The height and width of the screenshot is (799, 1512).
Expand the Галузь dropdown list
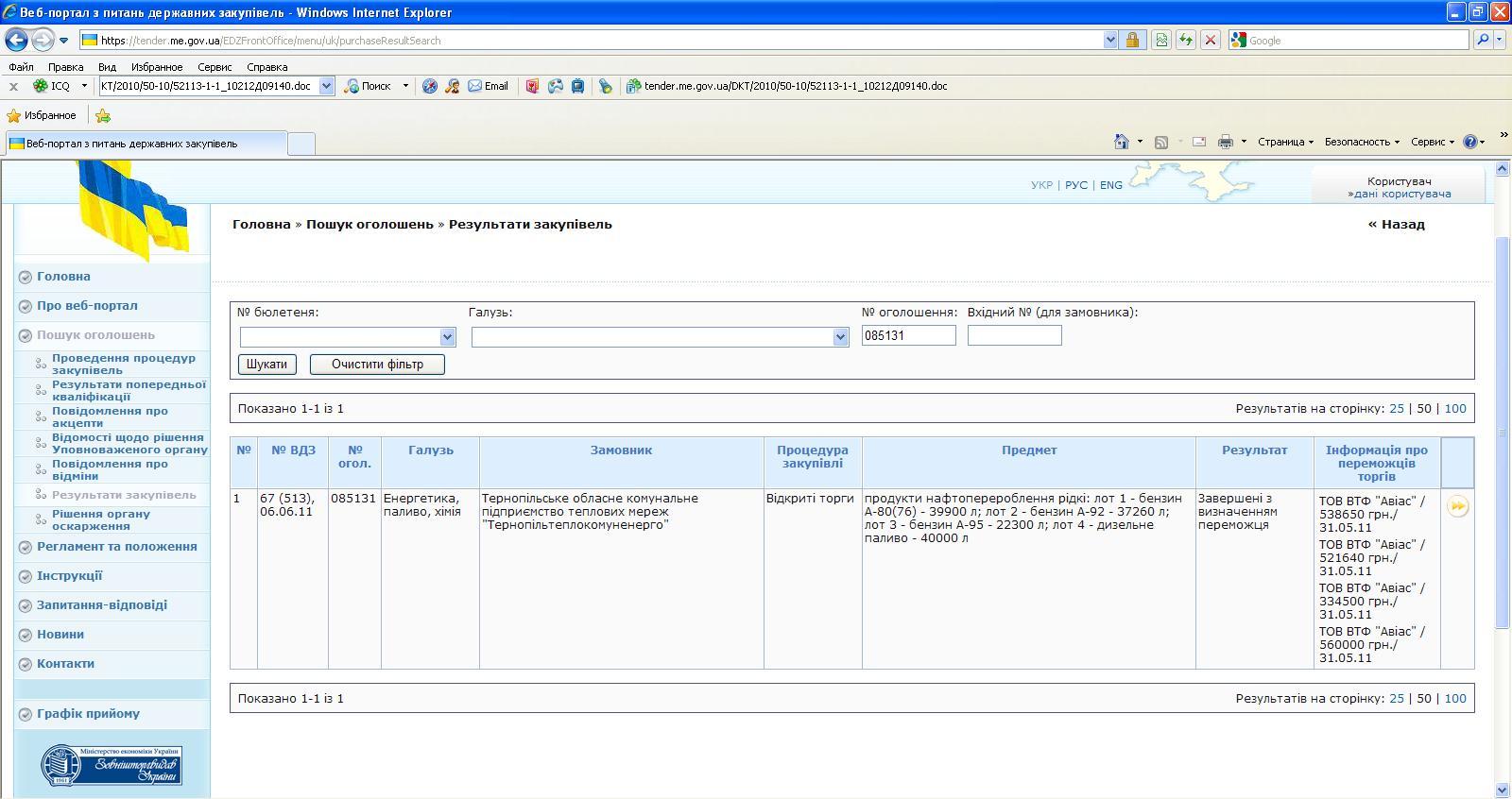pos(840,337)
